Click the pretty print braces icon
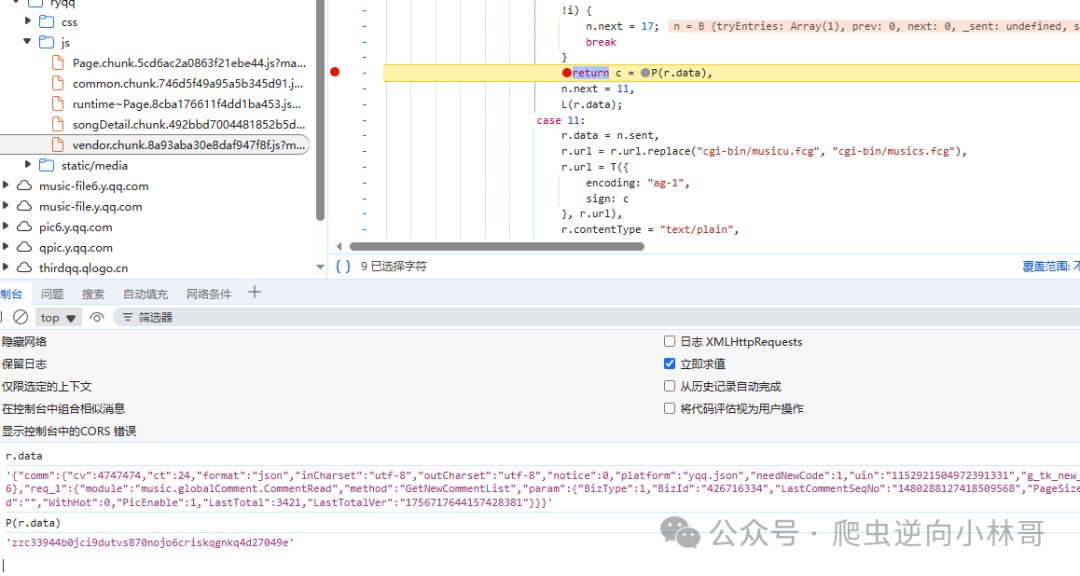The image size is (1080, 576). 343,266
